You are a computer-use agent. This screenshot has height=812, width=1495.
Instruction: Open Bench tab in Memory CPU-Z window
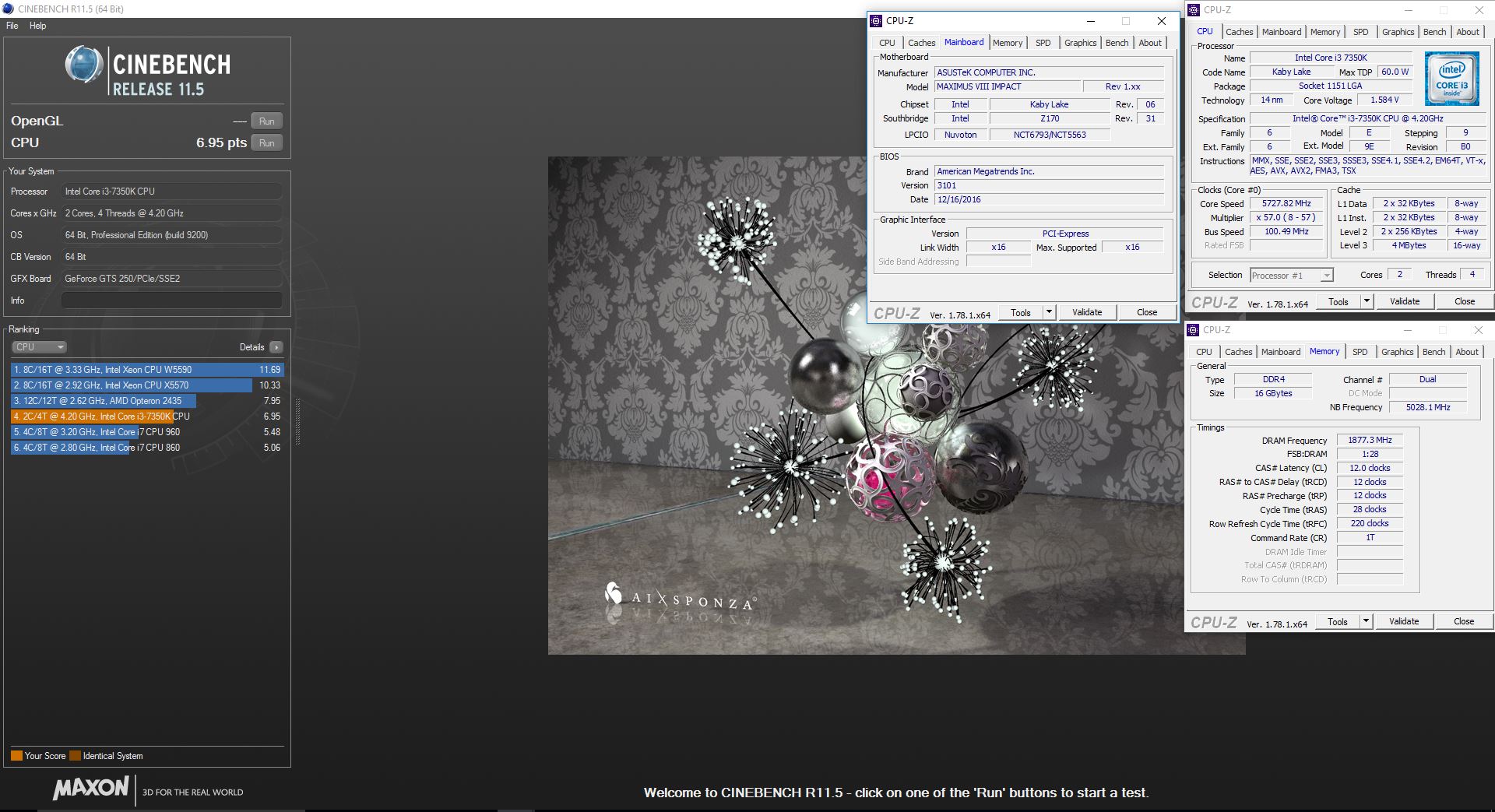(x=1433, y=352)
